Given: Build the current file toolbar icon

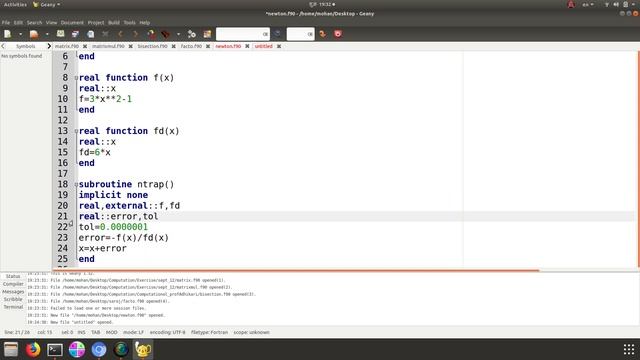Looking at the screenshot, I should click(x=166, y=34).
